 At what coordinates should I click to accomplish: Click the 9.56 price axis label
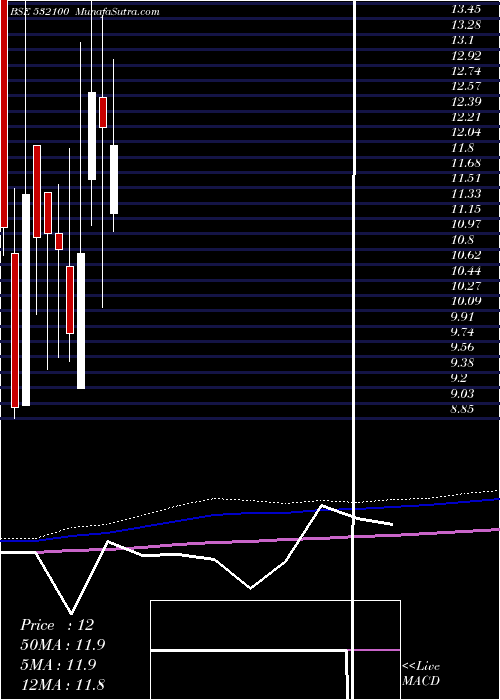point(462,347)
